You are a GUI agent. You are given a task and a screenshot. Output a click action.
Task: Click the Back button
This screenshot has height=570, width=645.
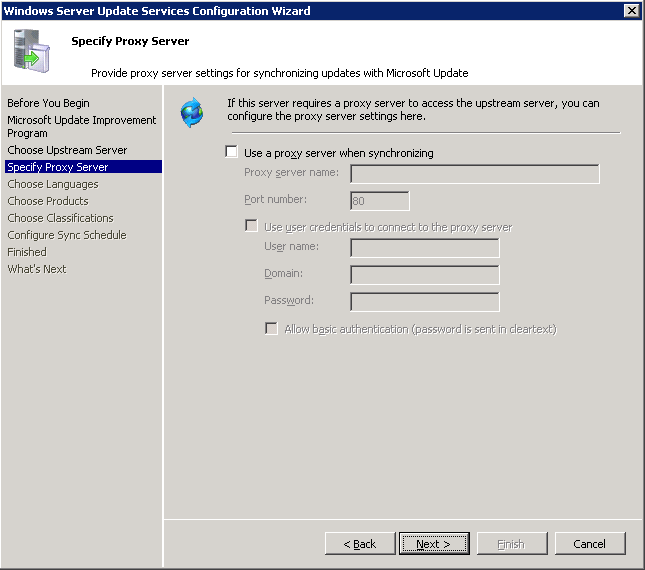point(360,544)
